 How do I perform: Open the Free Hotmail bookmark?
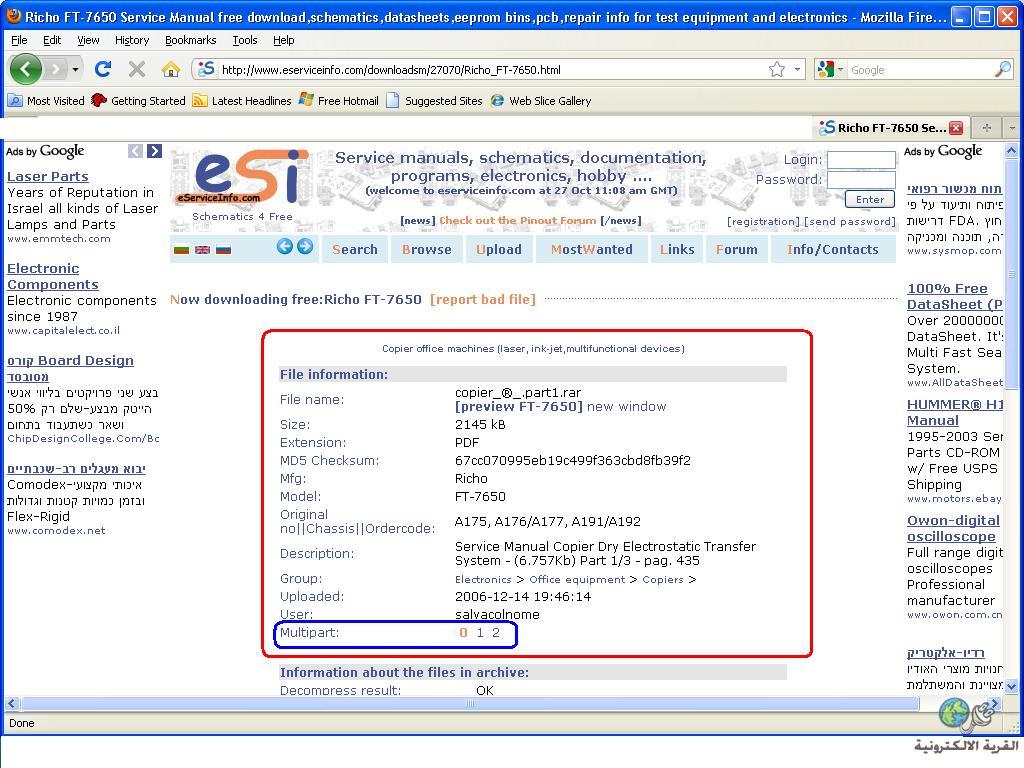click(339, 101)
